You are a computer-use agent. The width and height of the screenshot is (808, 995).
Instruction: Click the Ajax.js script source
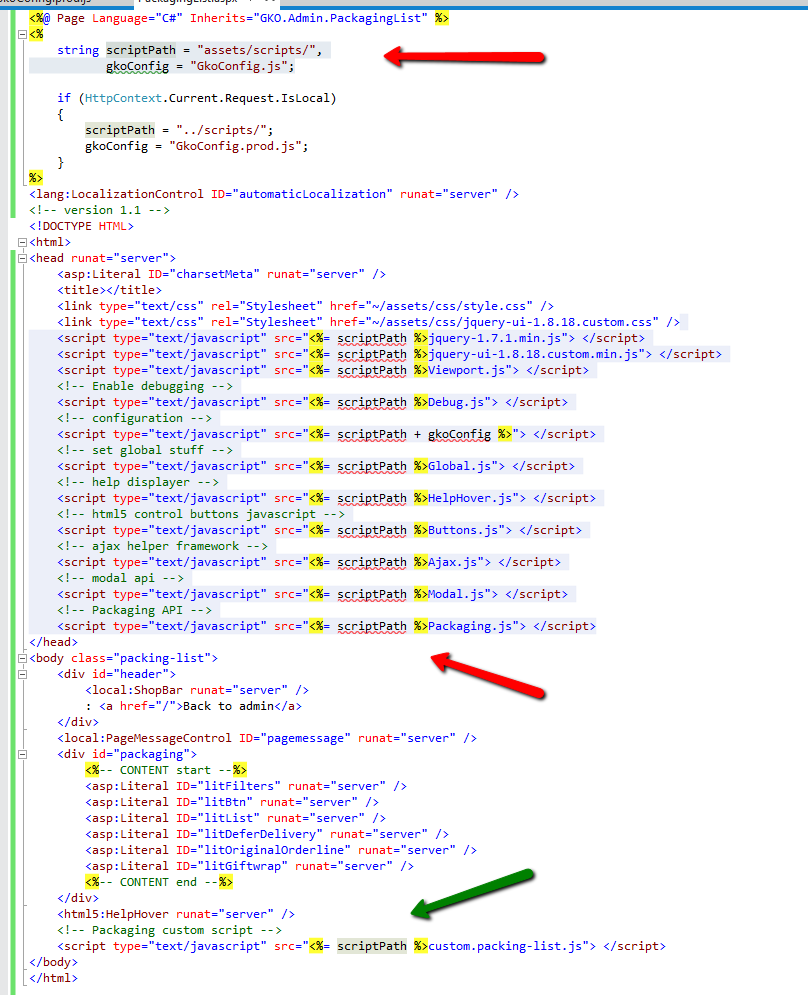(452, 562)
